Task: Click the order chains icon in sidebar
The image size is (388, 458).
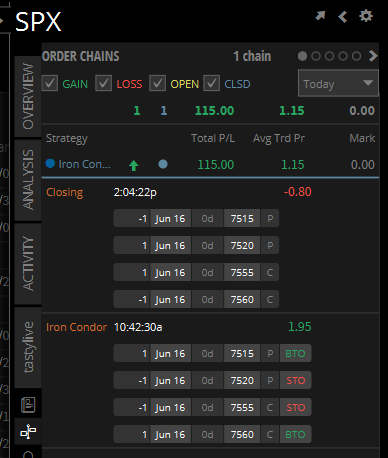Action: [x=28, y=432]
